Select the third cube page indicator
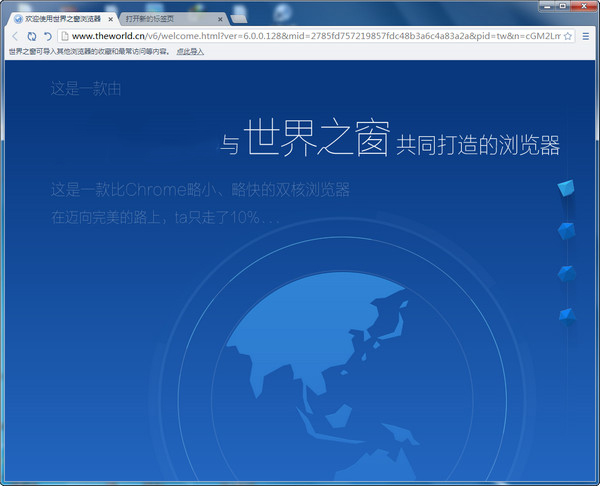Screen dimensions: 600x486 [x=567, y=274]
